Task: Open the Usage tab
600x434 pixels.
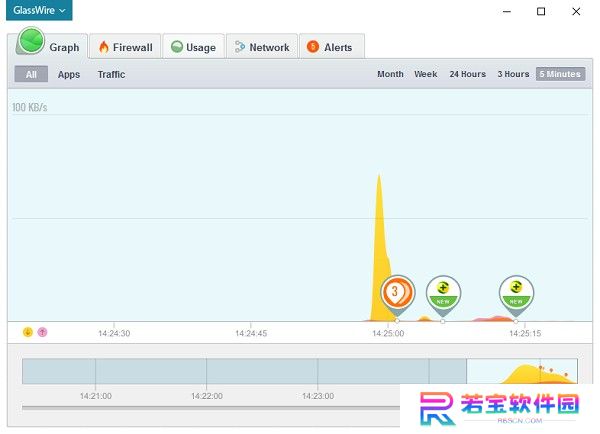Action: pos(194,47)
